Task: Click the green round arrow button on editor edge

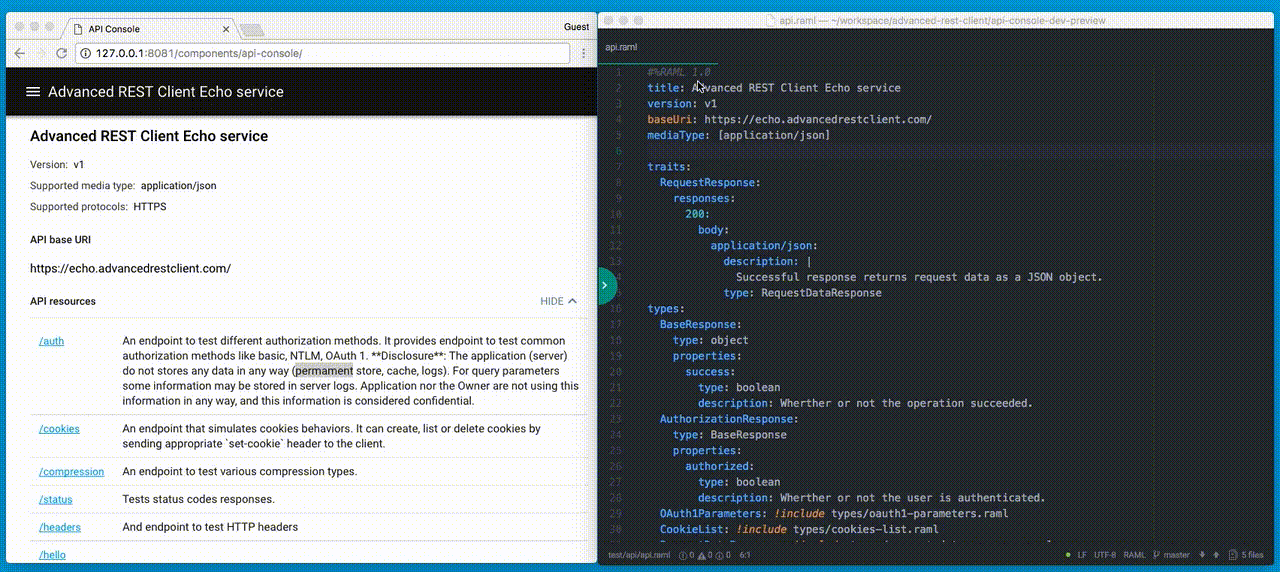Action: [x=605, y=286]
